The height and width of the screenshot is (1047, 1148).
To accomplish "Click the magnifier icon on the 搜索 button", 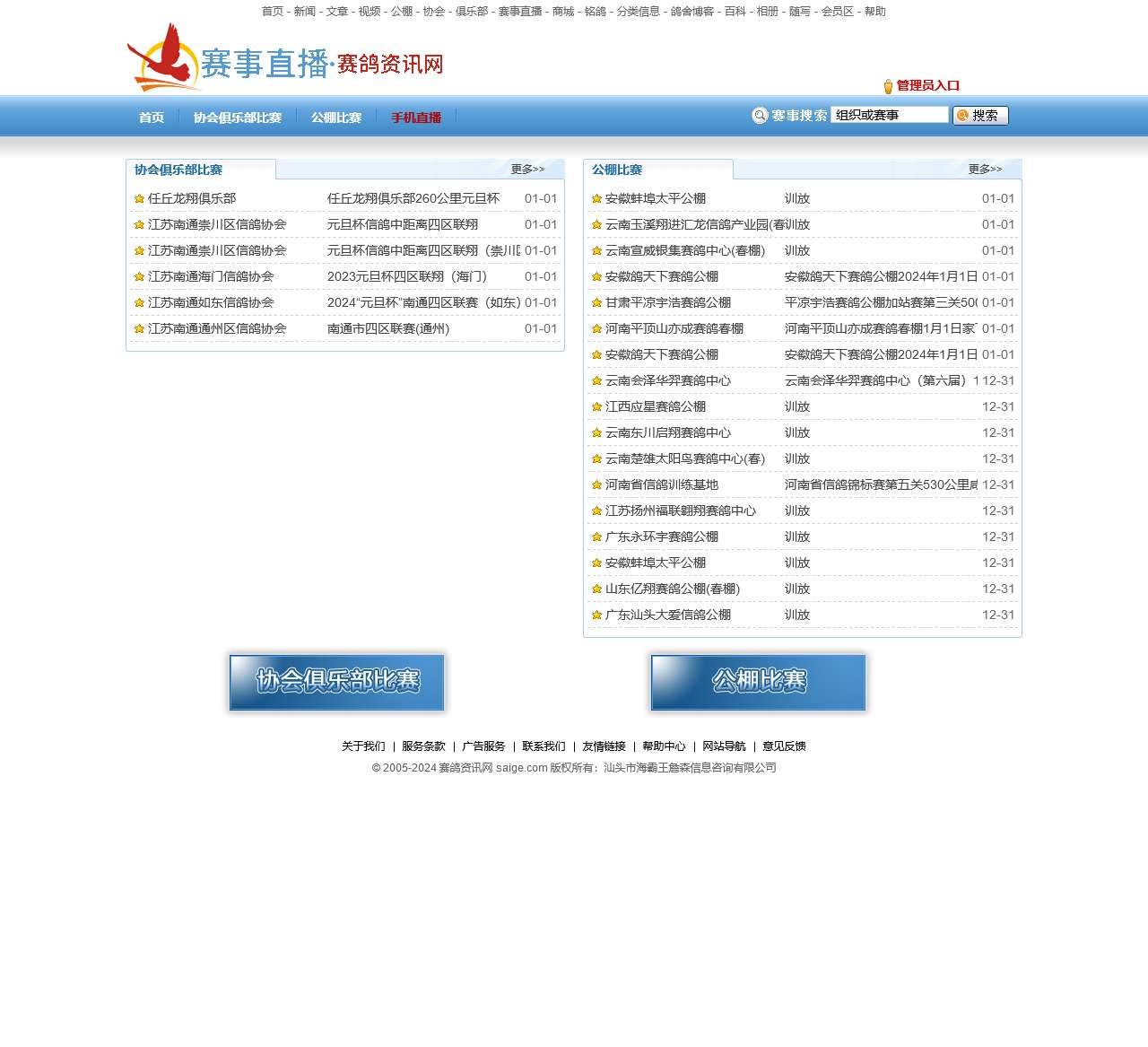I will pos(962,116).
